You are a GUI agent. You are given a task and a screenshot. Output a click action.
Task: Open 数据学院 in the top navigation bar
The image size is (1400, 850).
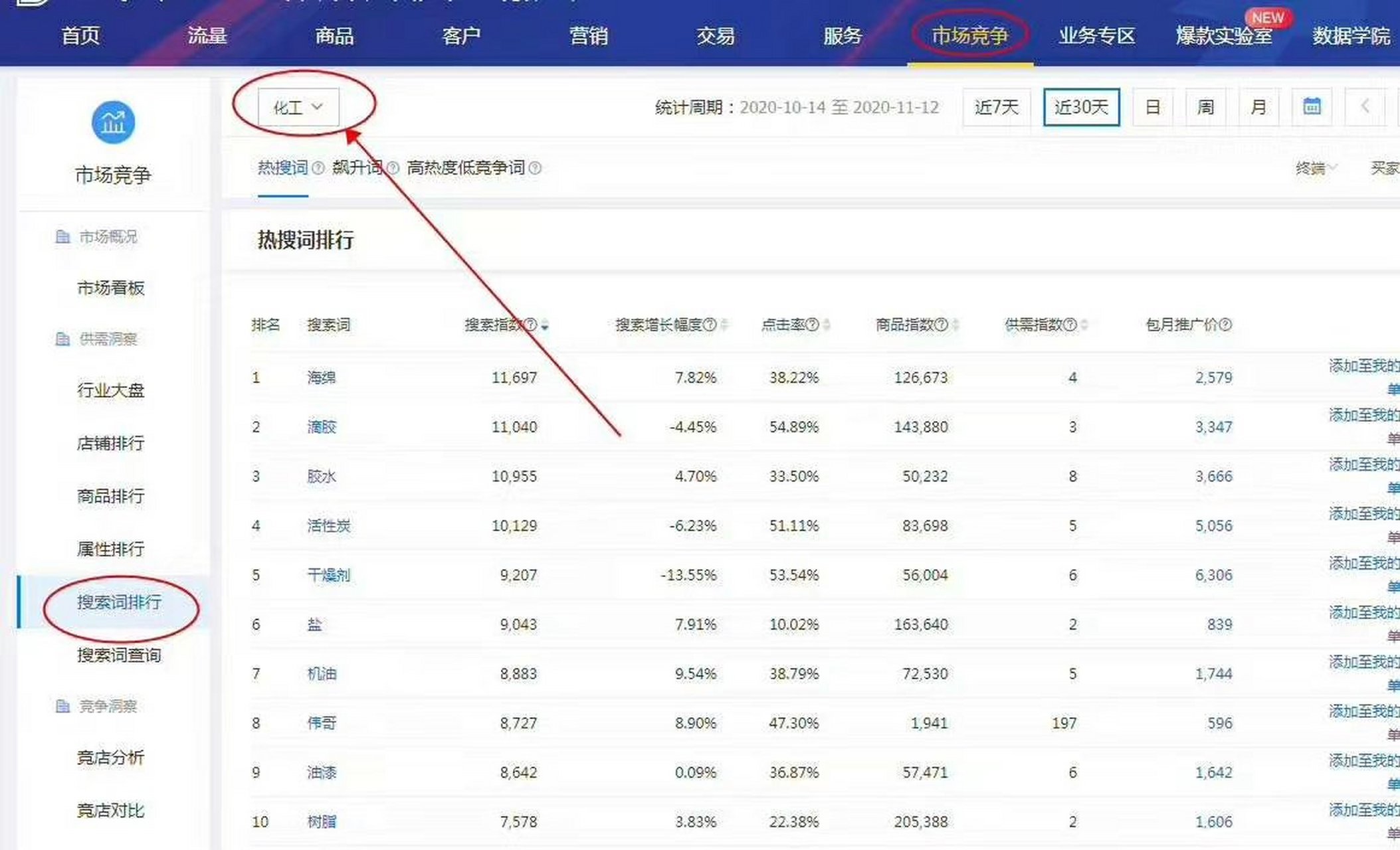point(1350,37)
